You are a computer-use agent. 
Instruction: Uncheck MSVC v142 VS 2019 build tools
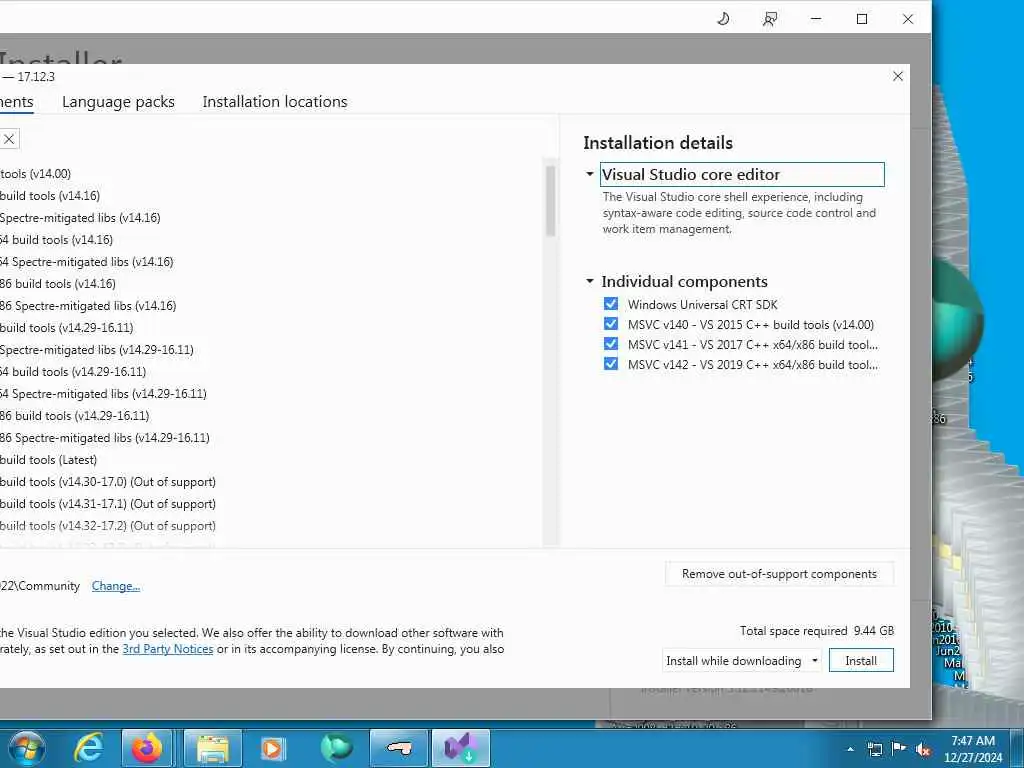tap(611, 364)
